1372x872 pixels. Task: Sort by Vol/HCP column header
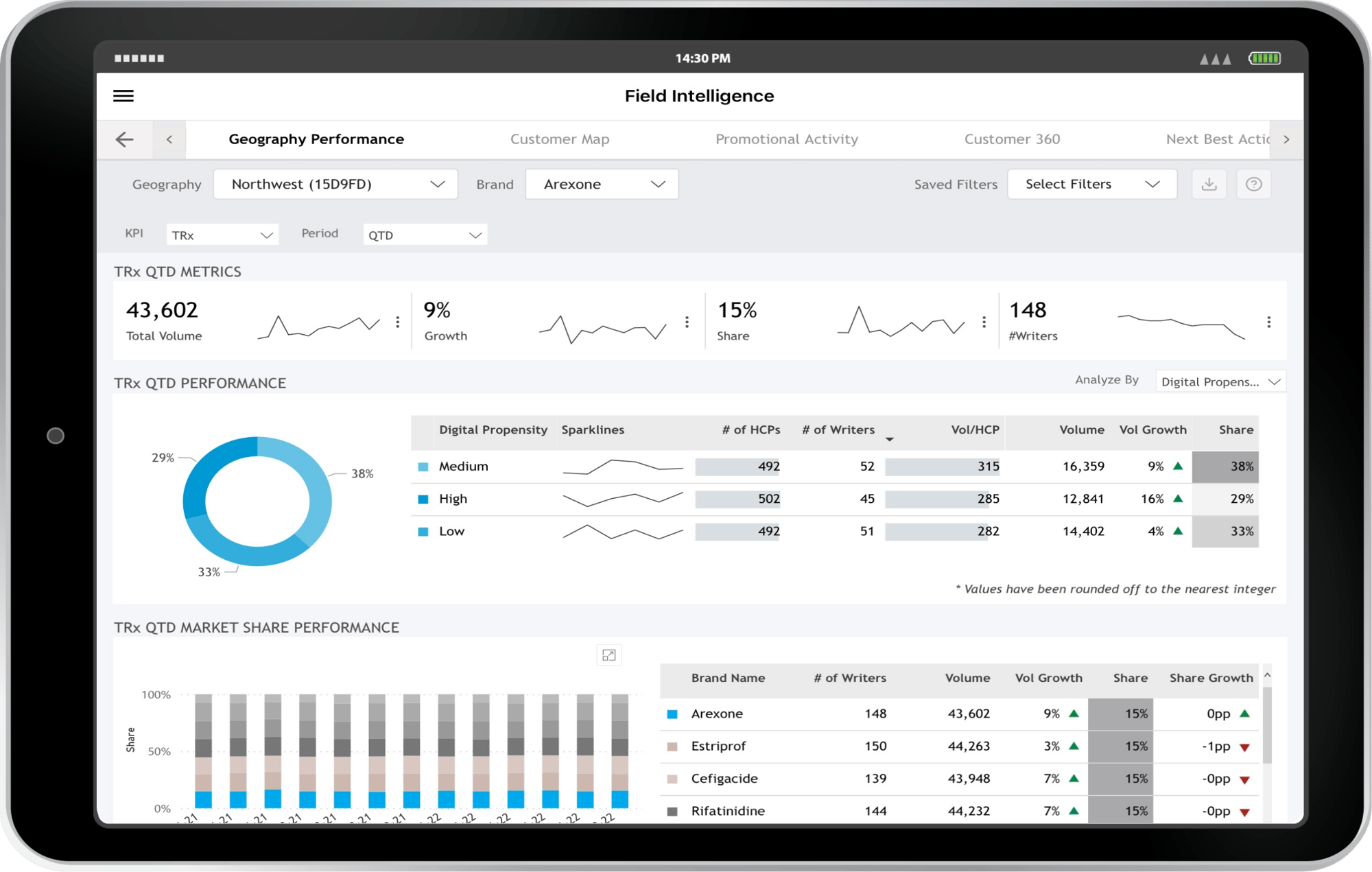pyautogui.click(x=975, y=429)
